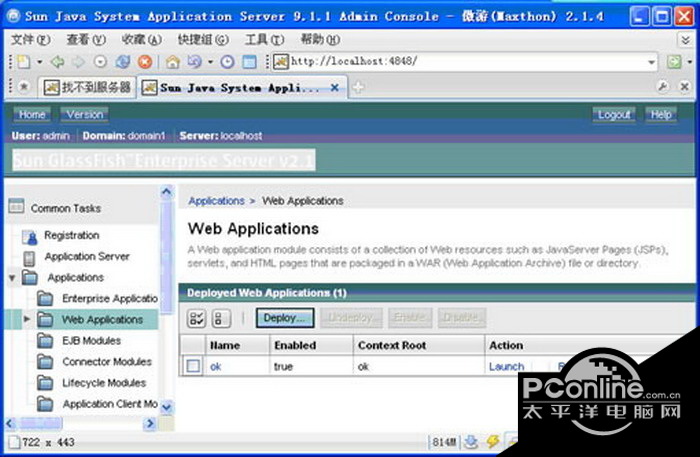
Task: Open the 快捷组(G) menu
Action: coord(203,40)
